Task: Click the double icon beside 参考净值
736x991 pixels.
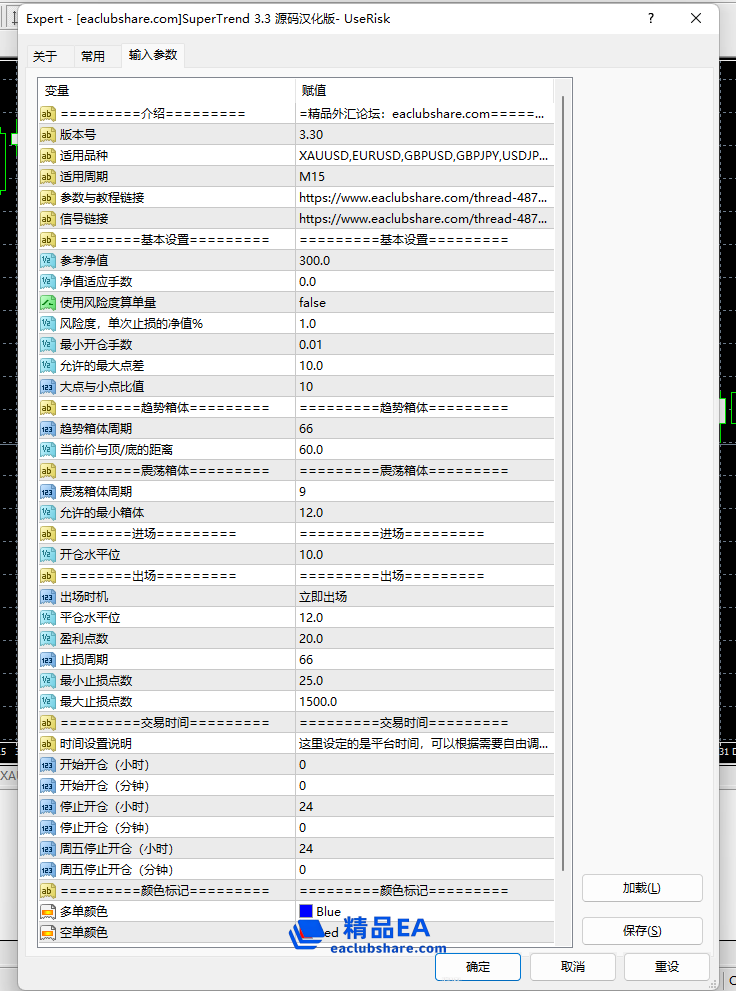Action: (48, 260)
